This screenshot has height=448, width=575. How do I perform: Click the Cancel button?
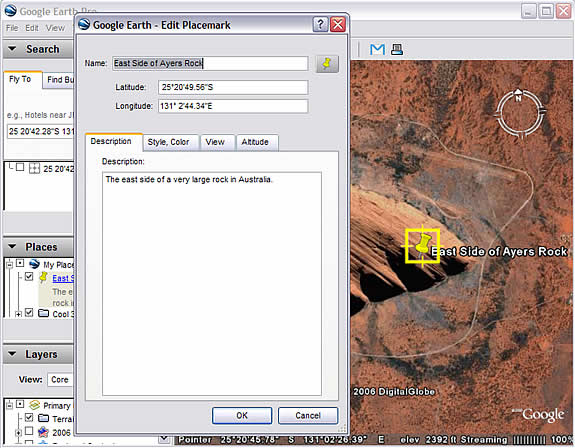(308, 415)
